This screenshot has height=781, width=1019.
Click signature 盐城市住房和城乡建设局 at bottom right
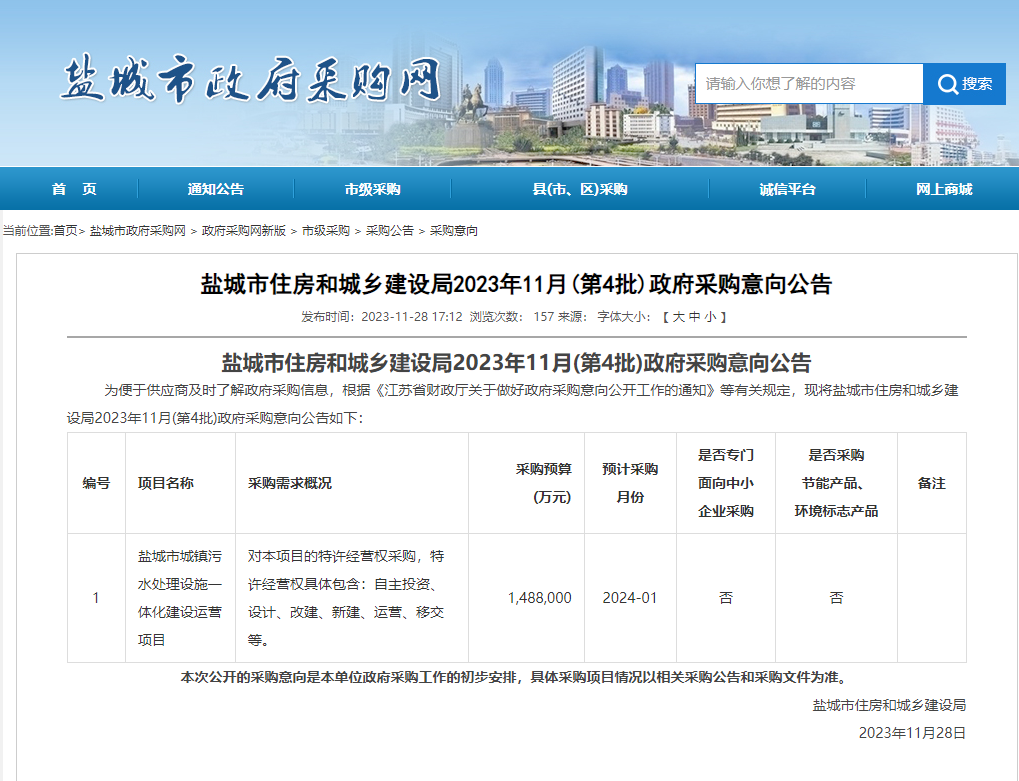pyautogui.click(x=889, y=706)
